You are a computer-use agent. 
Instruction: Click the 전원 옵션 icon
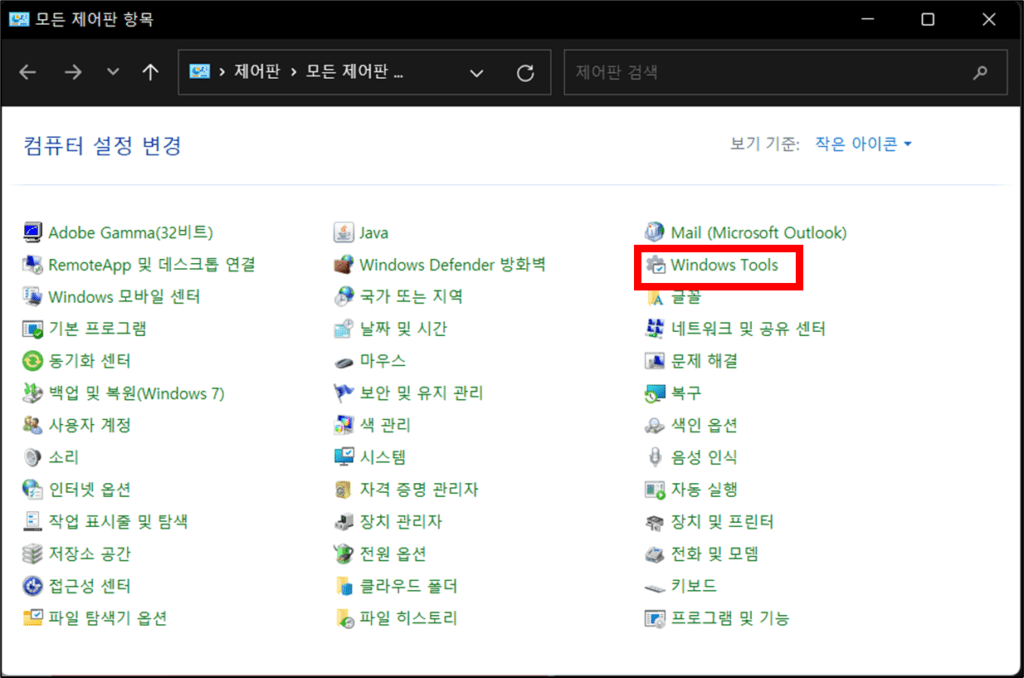pos(344,554)
